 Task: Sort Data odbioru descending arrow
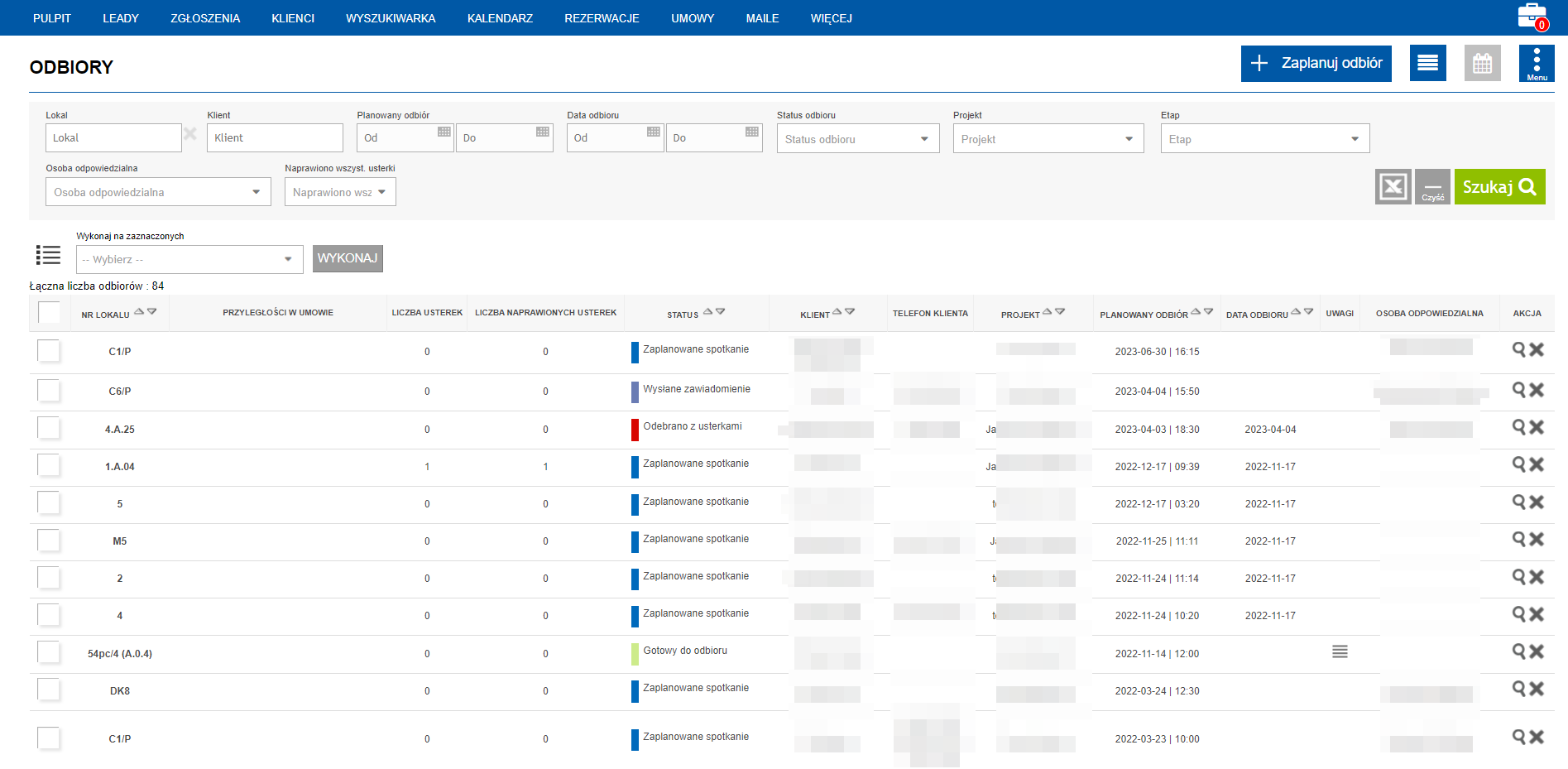tap(1308, 312)
